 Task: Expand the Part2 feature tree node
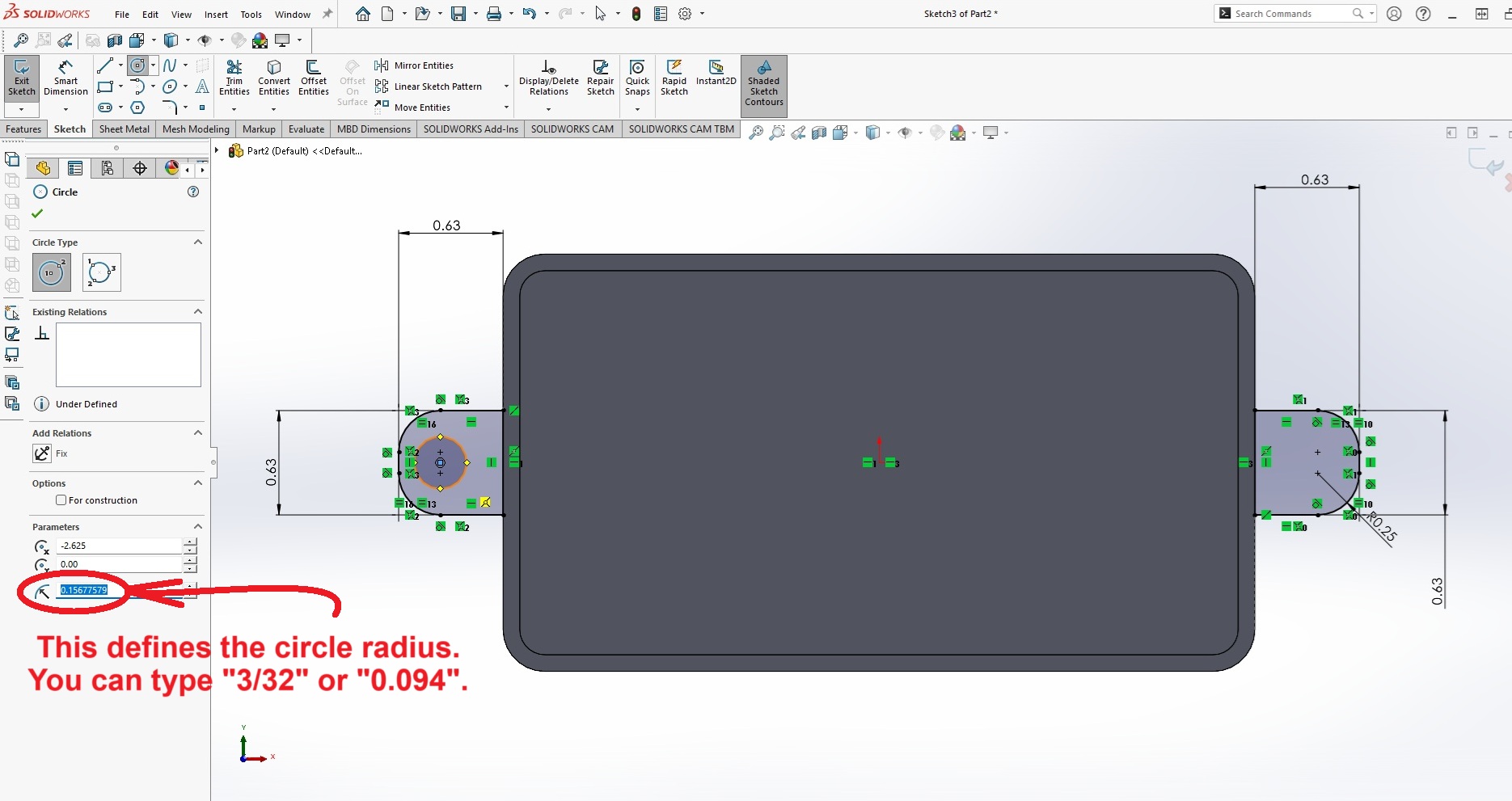point(217,150)
